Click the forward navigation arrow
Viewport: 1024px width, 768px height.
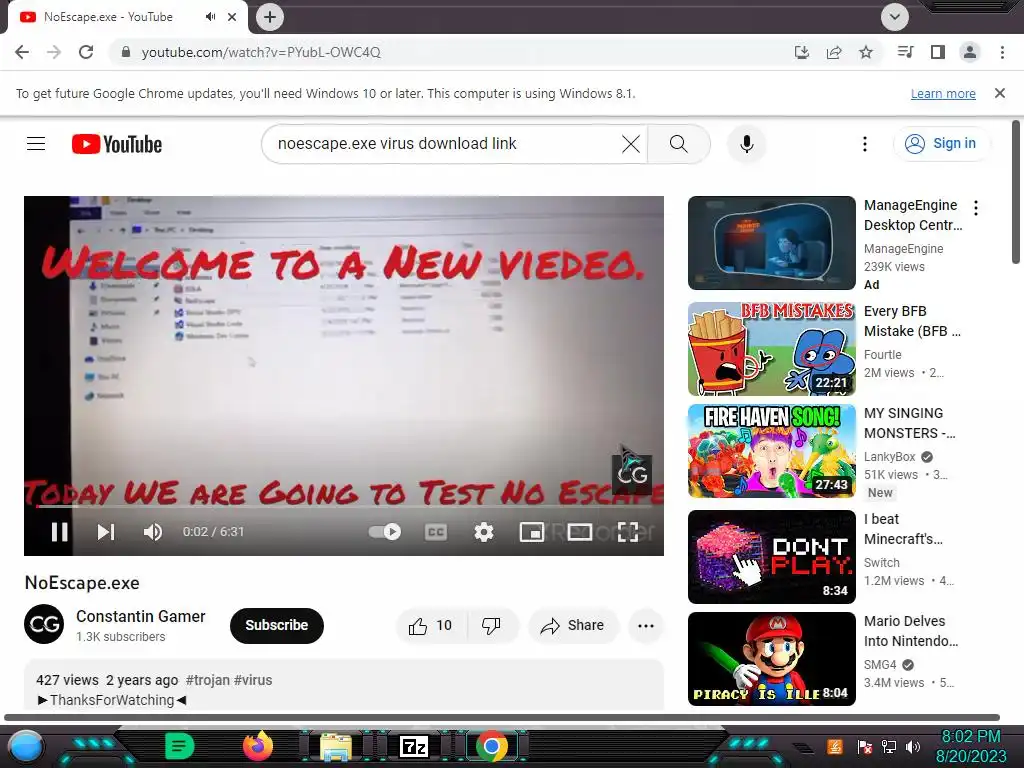pyautogui.click(x=54, y=52)
